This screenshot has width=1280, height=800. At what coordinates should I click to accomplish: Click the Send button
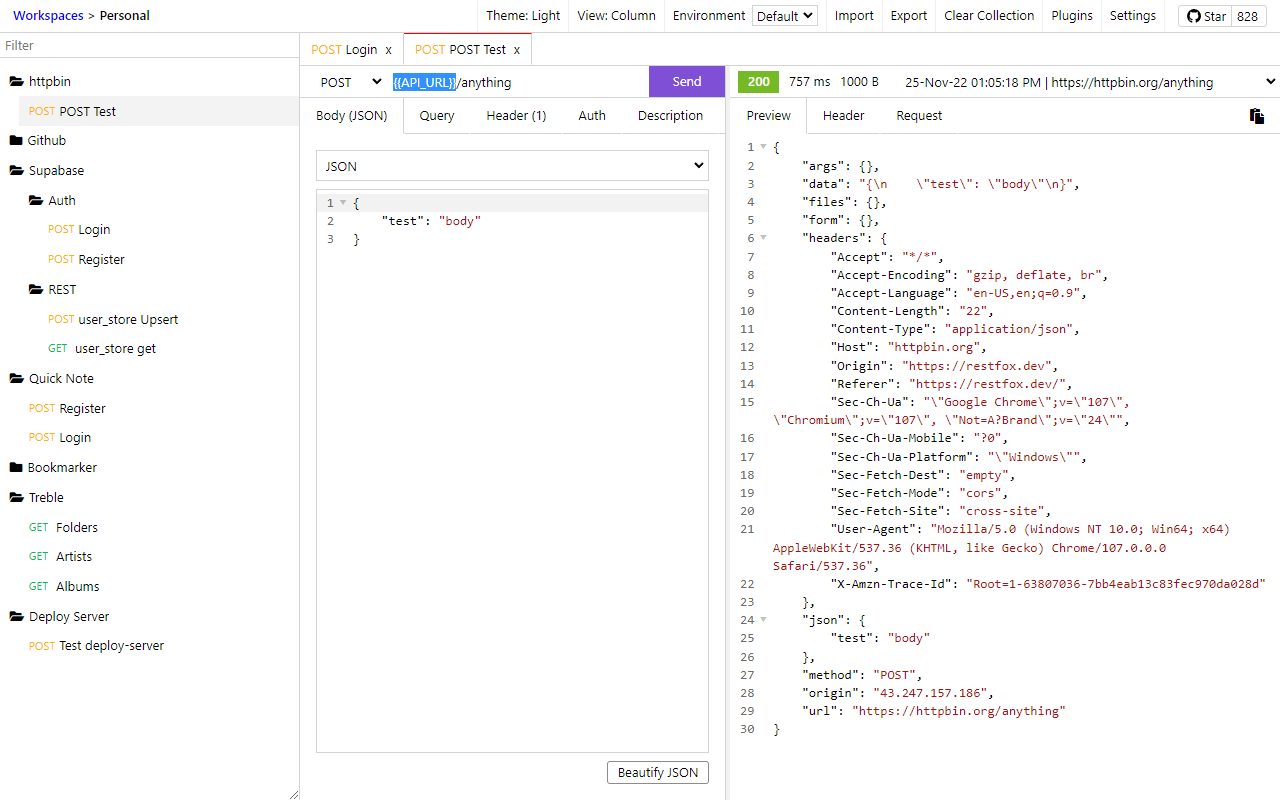click(687, 82)
